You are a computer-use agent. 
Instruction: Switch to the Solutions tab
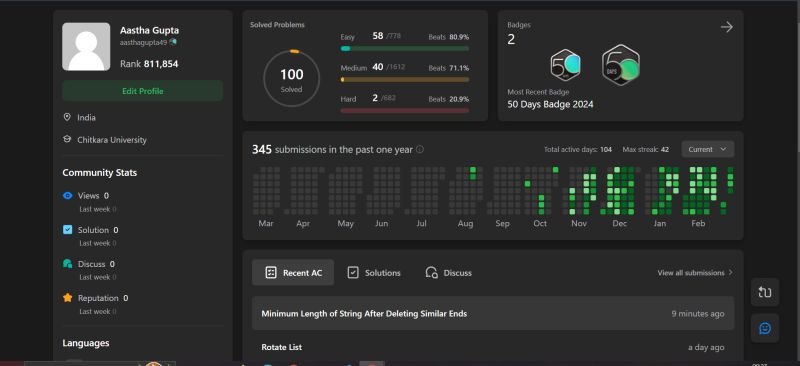[374, 273]
